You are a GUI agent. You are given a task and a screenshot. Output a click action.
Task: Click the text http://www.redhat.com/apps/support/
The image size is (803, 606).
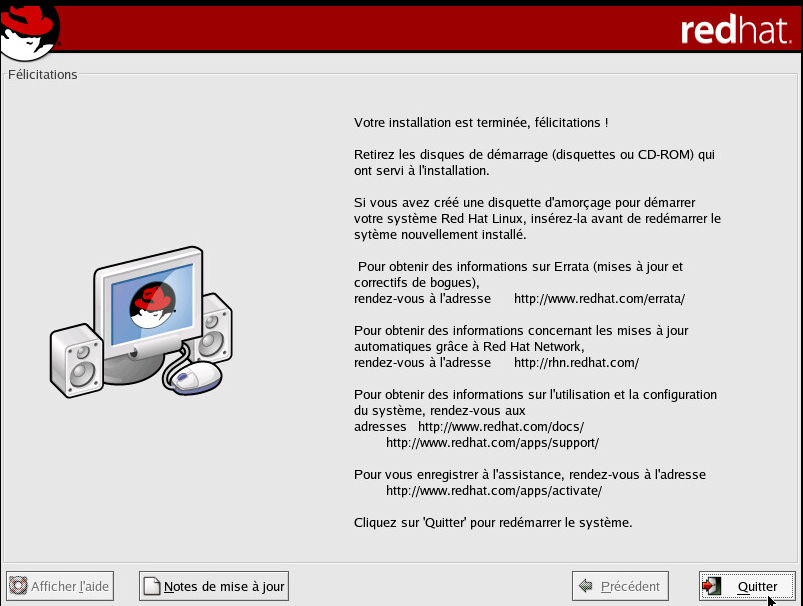pyautogui.click(x=492, y=443)
